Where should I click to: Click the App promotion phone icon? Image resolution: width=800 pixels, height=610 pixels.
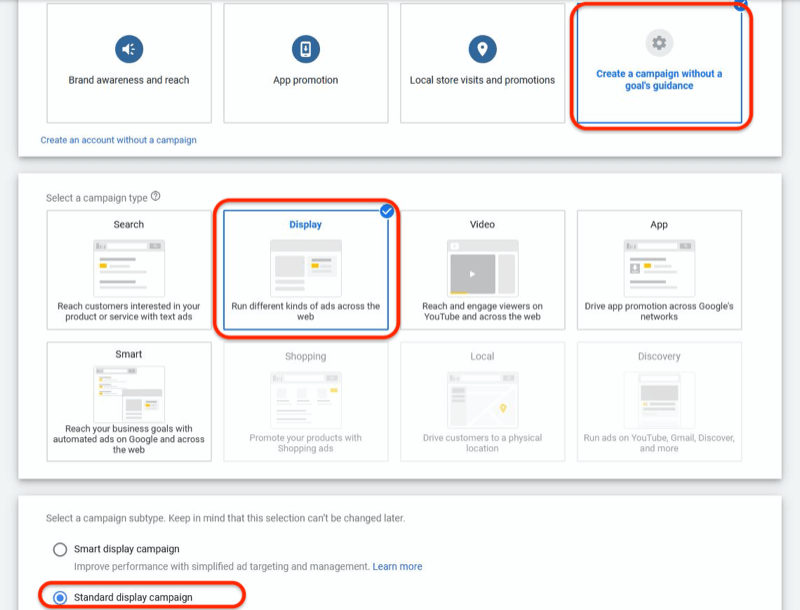[x=306, y=49]
